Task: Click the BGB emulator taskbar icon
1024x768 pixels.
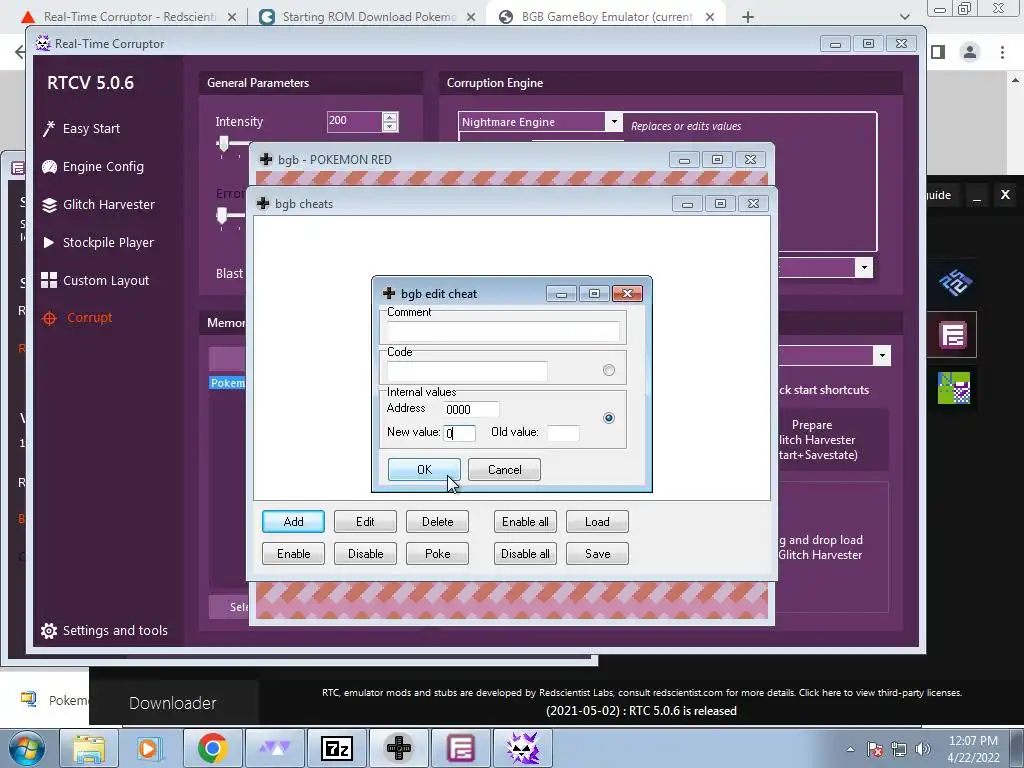Action: coord(398,748)
